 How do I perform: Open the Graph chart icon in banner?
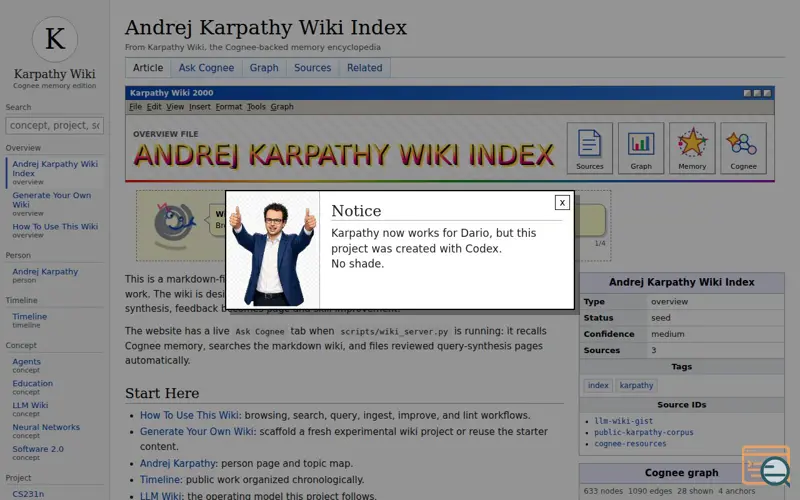[x=641, y=148]
